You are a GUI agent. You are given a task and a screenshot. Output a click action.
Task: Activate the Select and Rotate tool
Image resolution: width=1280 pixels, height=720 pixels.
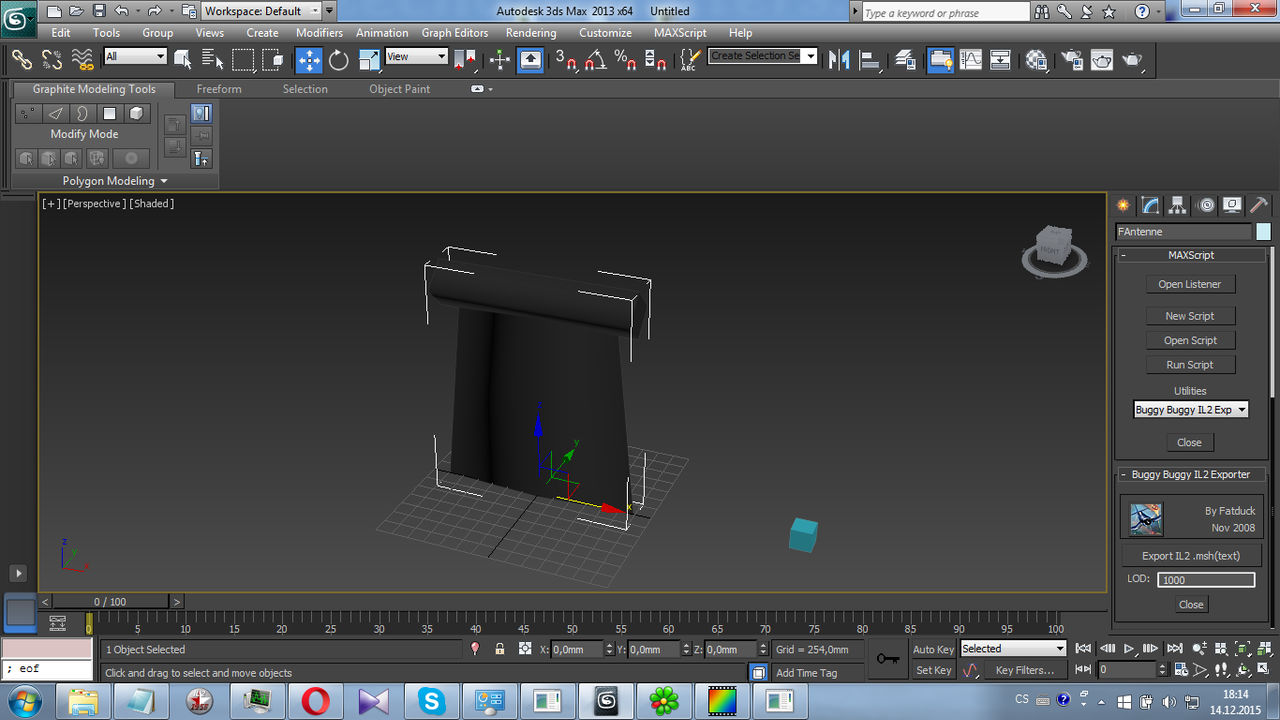339,60
